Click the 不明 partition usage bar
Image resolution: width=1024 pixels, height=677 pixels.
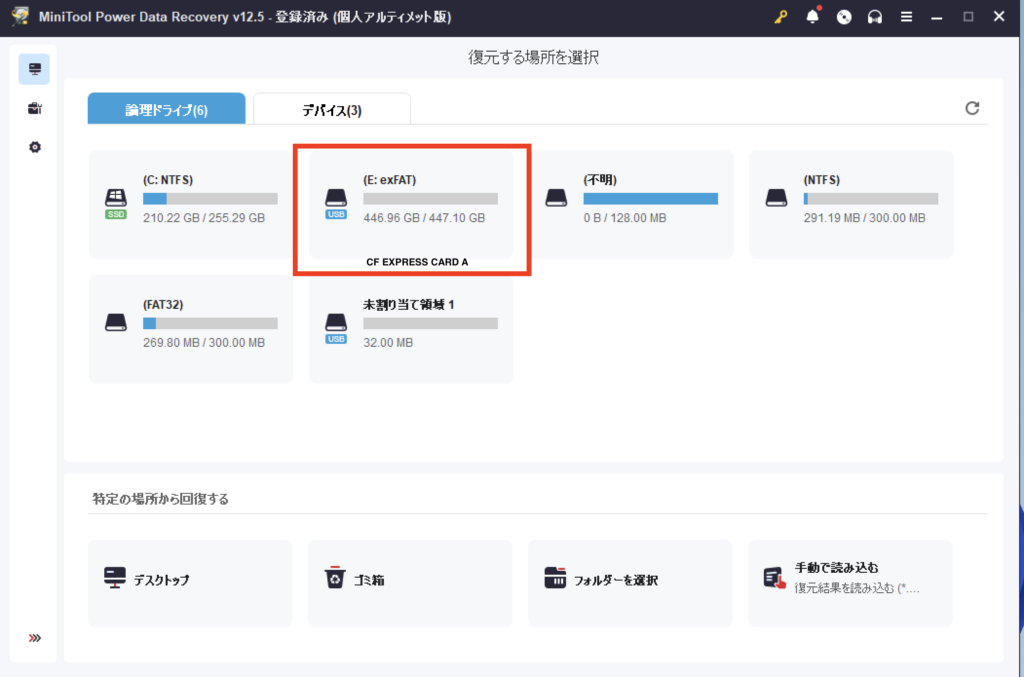coord(650,198)
